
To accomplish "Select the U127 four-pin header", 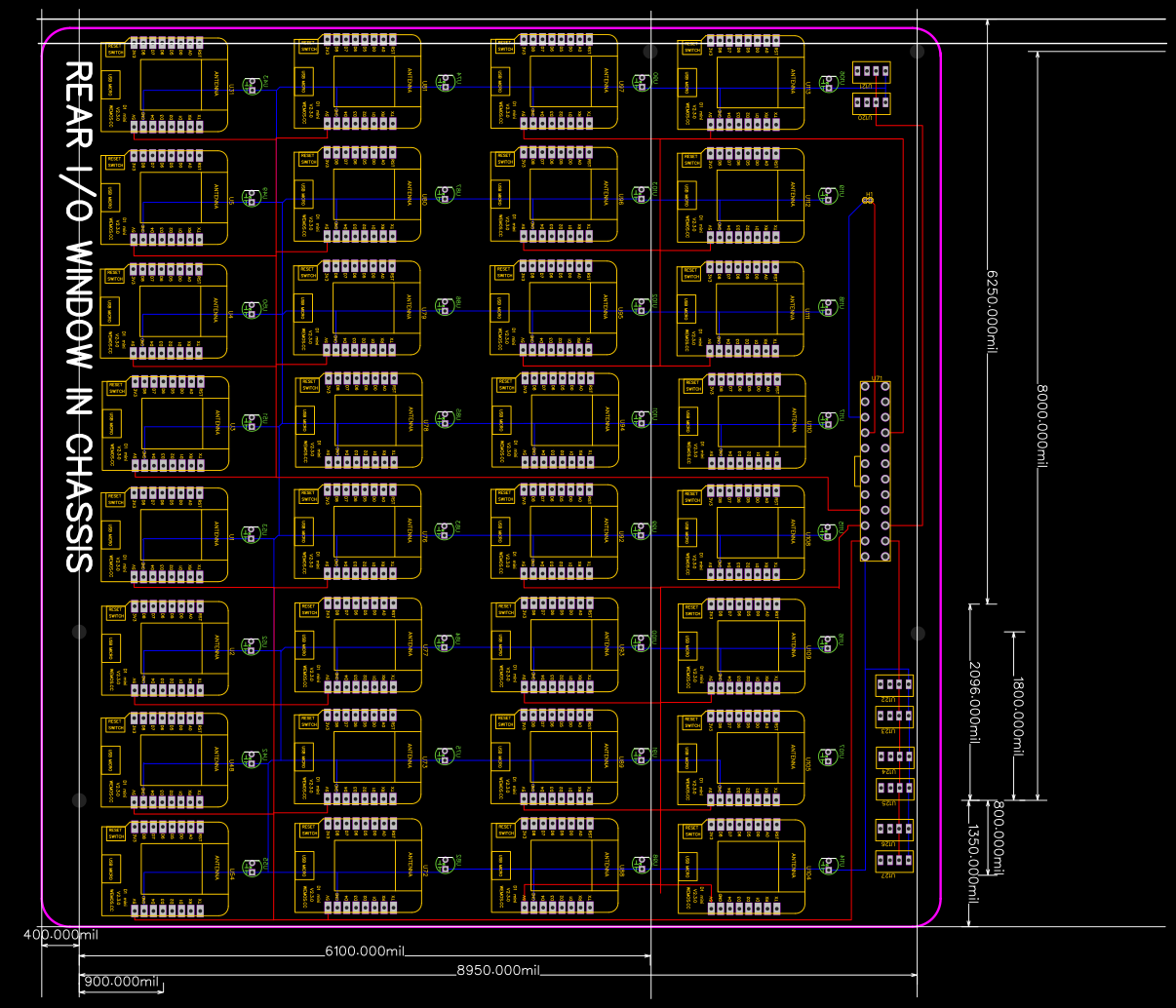I will click(894, 861).
